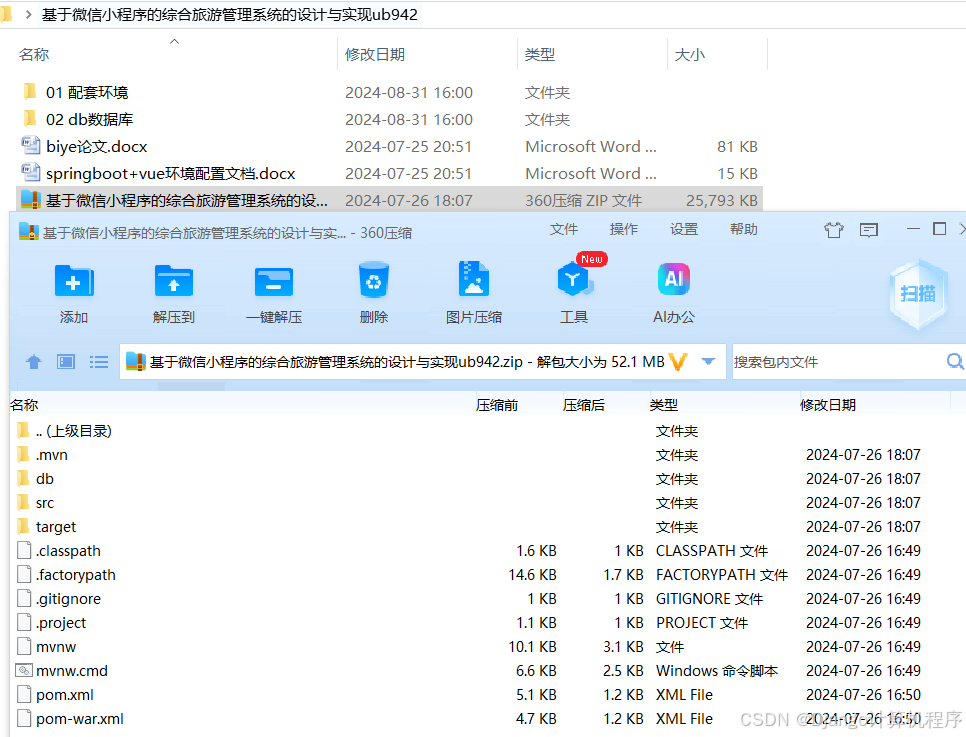Screen dimensions: 966x737
Task: Click the up-level navigation arrow icon
Action: (x=33, y=362)
